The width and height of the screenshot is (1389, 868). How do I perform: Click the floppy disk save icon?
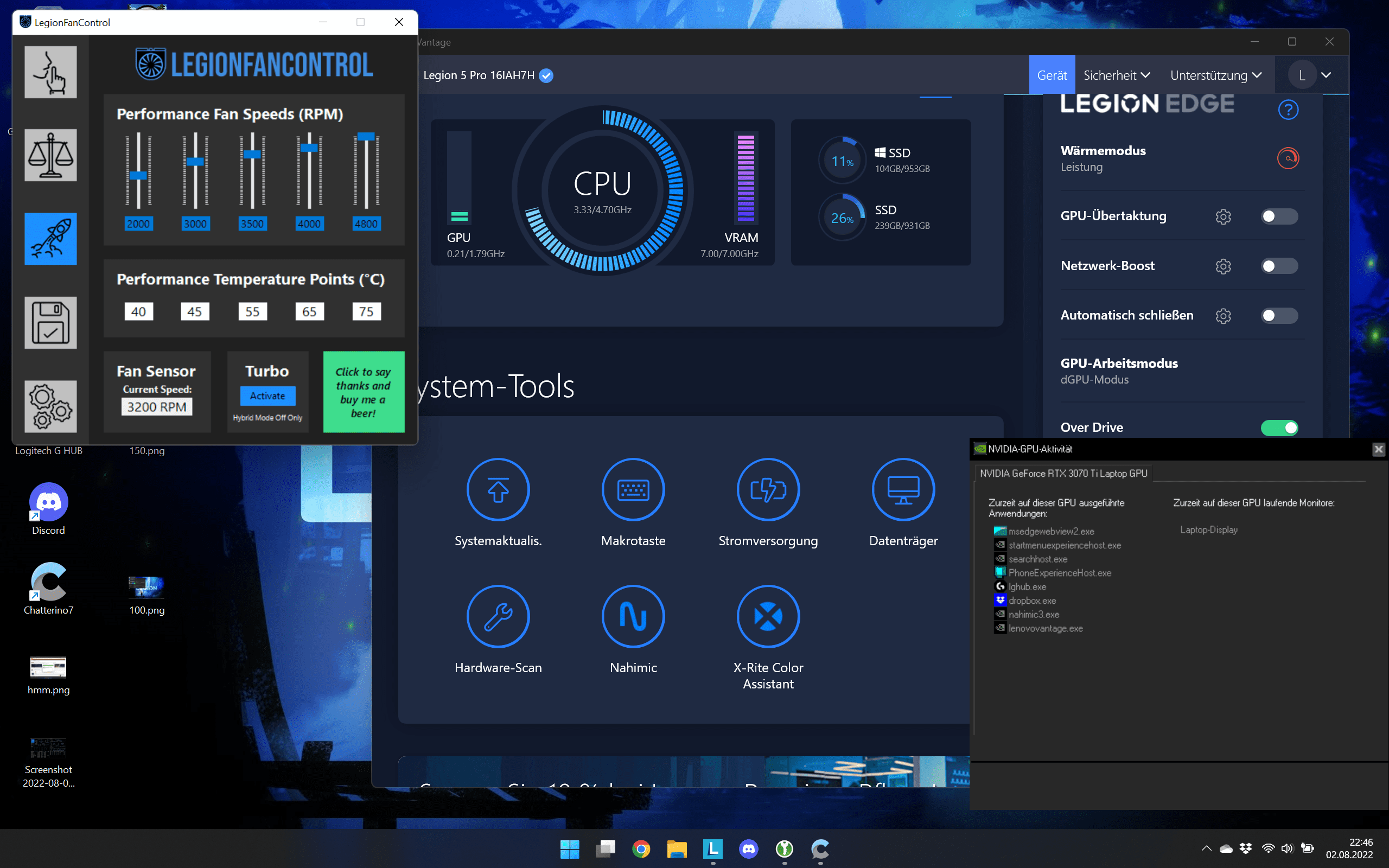pyautogui.click(x=50, y=323)
